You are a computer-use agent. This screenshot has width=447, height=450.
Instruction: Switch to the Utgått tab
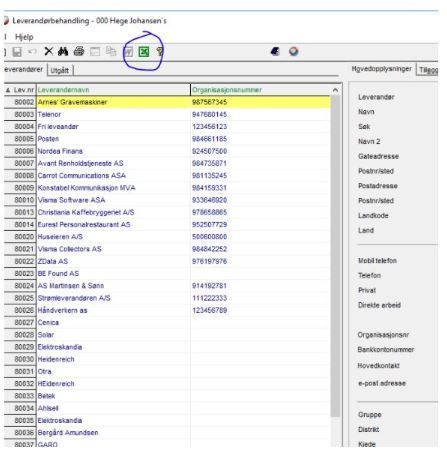(x=60, y=70)
